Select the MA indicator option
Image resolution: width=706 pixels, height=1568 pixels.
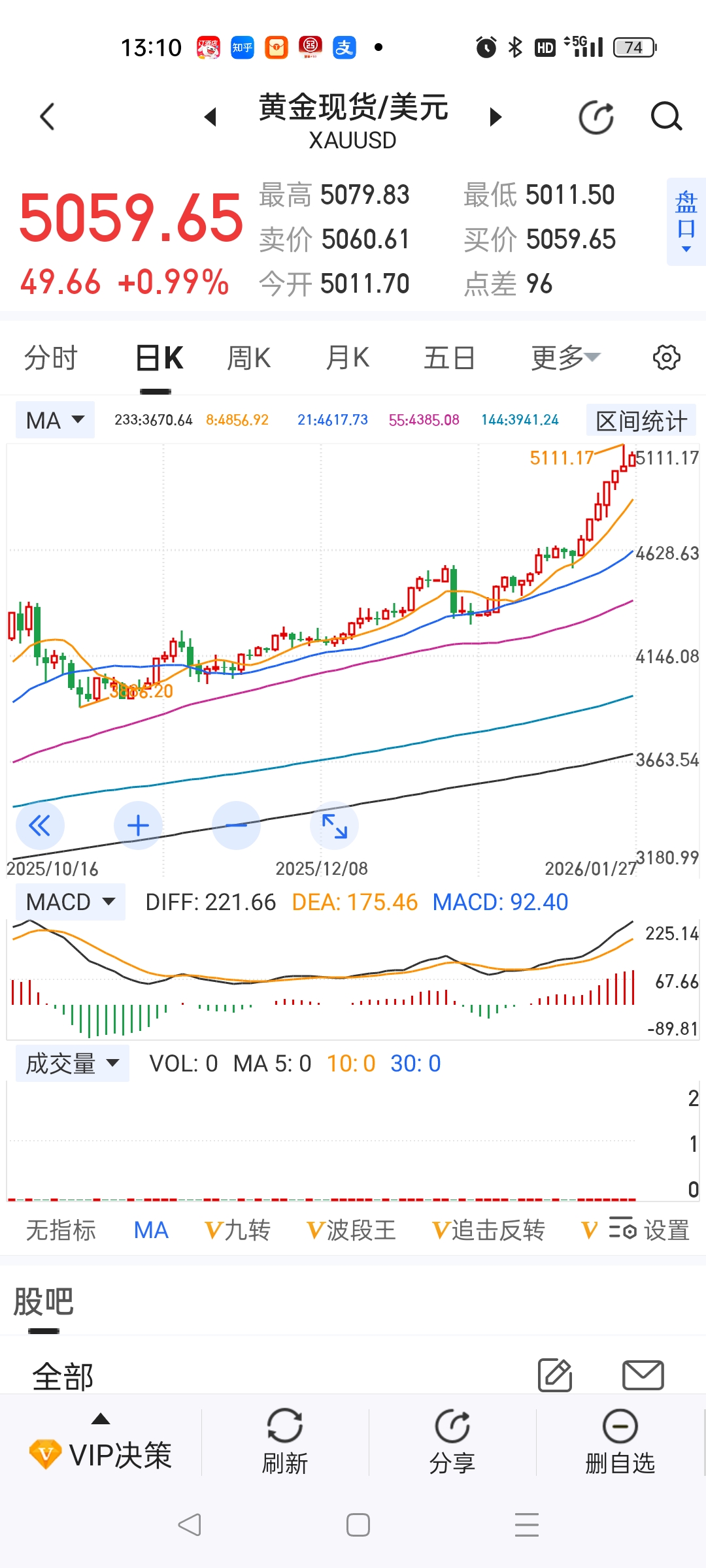click(x=151, y=1230)
